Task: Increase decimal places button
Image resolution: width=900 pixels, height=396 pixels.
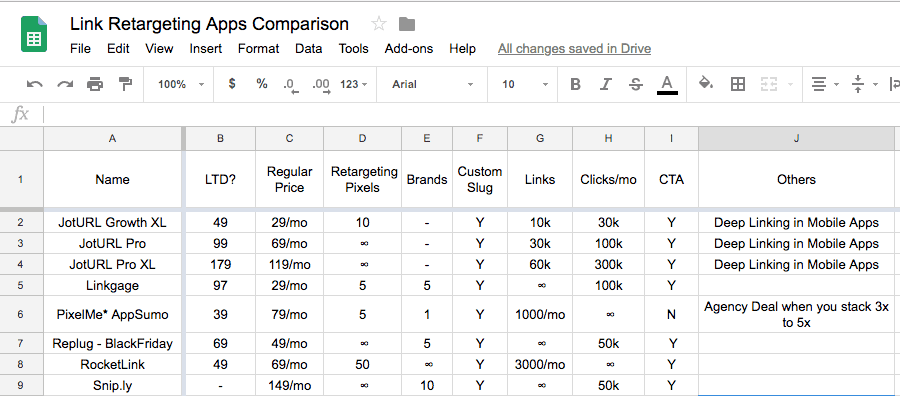Action: [x=321, y=85]
